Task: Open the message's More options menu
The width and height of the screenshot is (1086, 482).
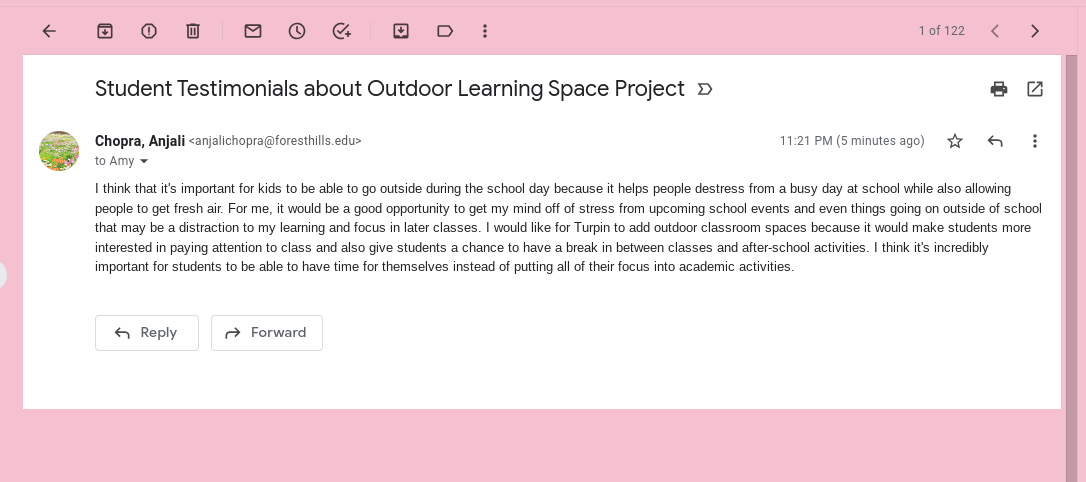Action: click(1035, 141)
